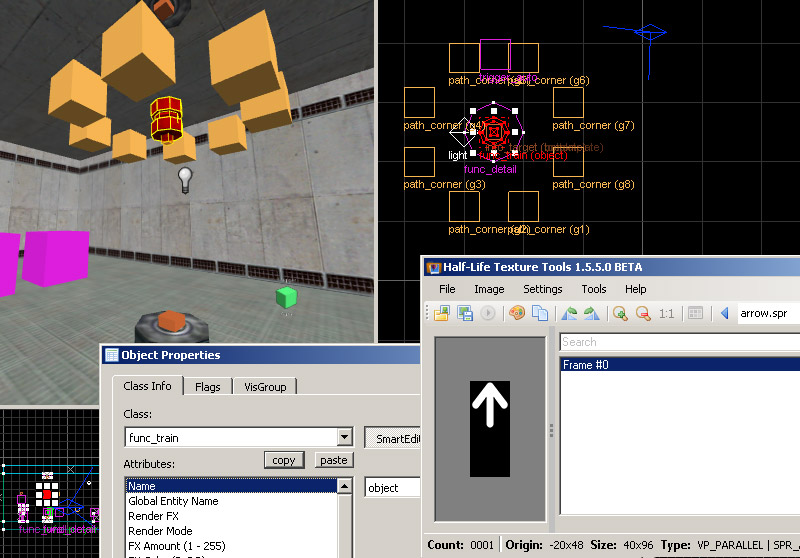Reset zoom with the 1:1 icon
800x558 pixels.
point(666,313)
